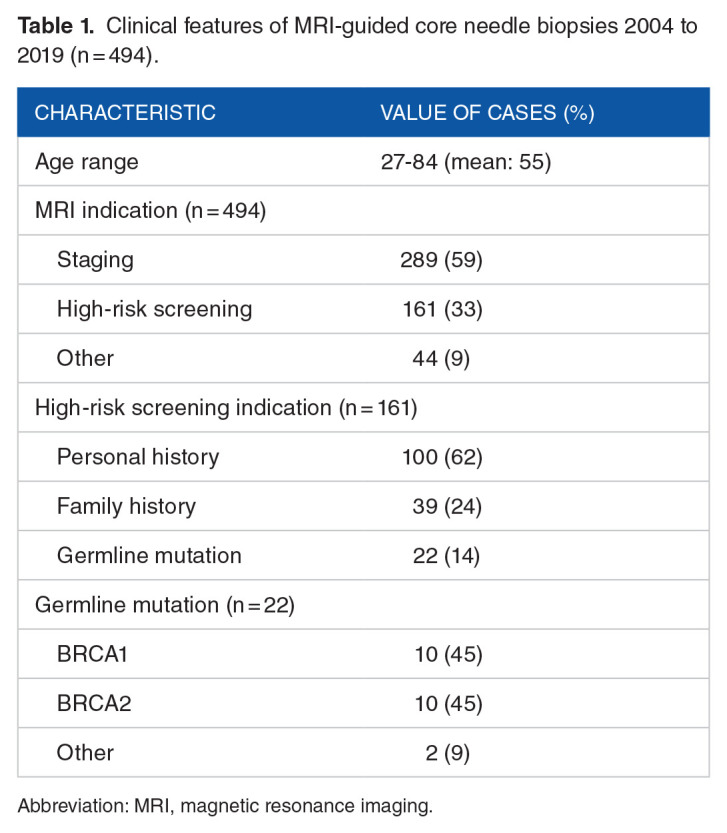Click the Staging row label
The width and height of the screenshot is (727, 833).
pyautogui.click(x=95, y=260)
